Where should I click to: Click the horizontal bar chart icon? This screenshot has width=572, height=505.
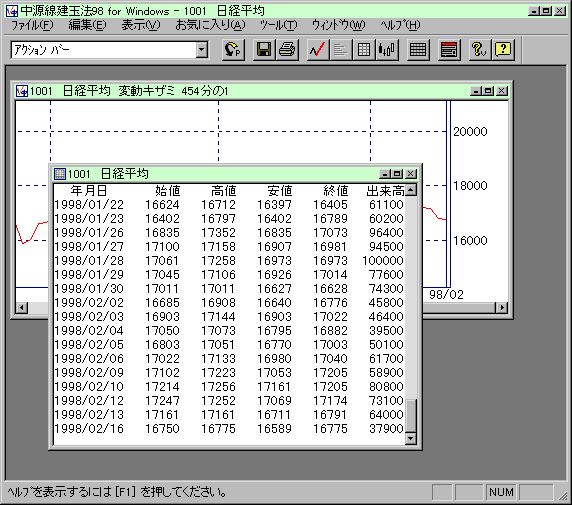coord(340,49)
